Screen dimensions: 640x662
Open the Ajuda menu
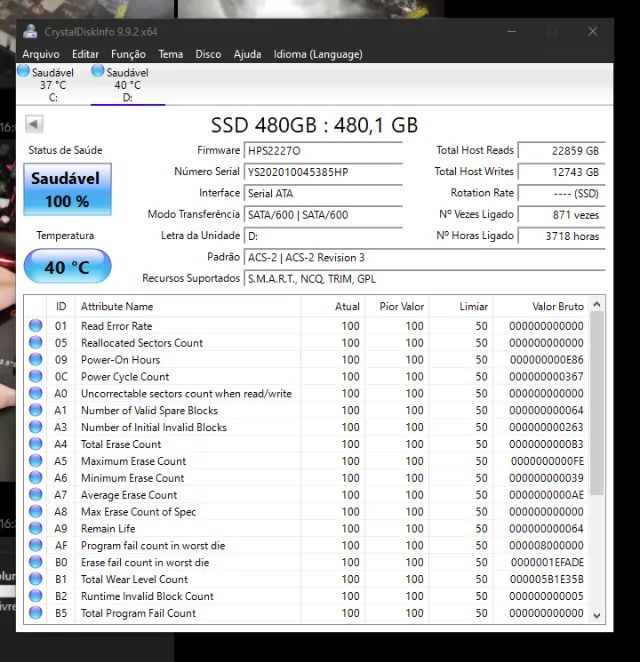[x=247, y=54]
